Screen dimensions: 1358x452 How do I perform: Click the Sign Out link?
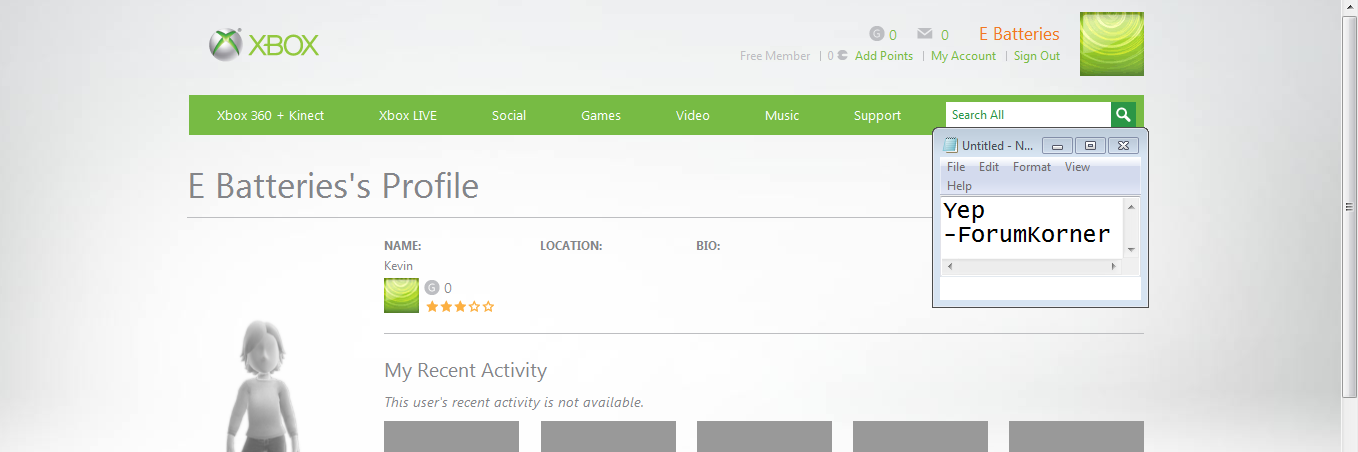click(1037, 56)
